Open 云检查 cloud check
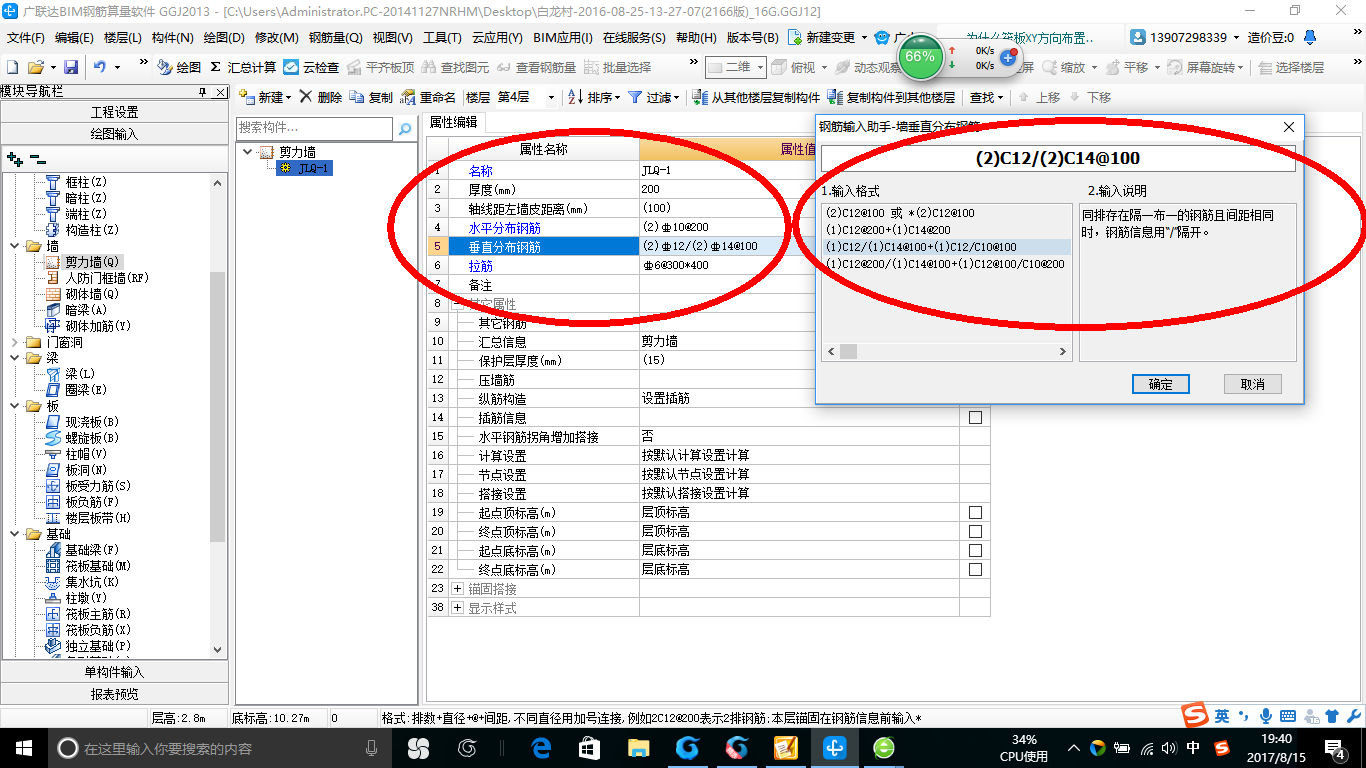 click(311, 67)
